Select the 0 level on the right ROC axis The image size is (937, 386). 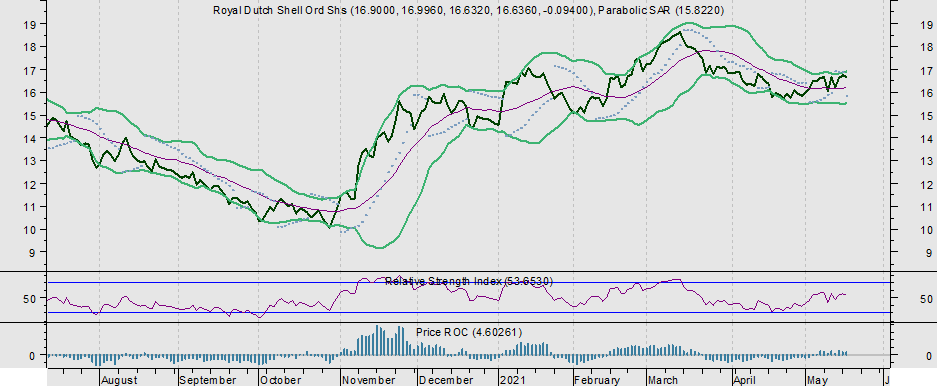[929, 356]
